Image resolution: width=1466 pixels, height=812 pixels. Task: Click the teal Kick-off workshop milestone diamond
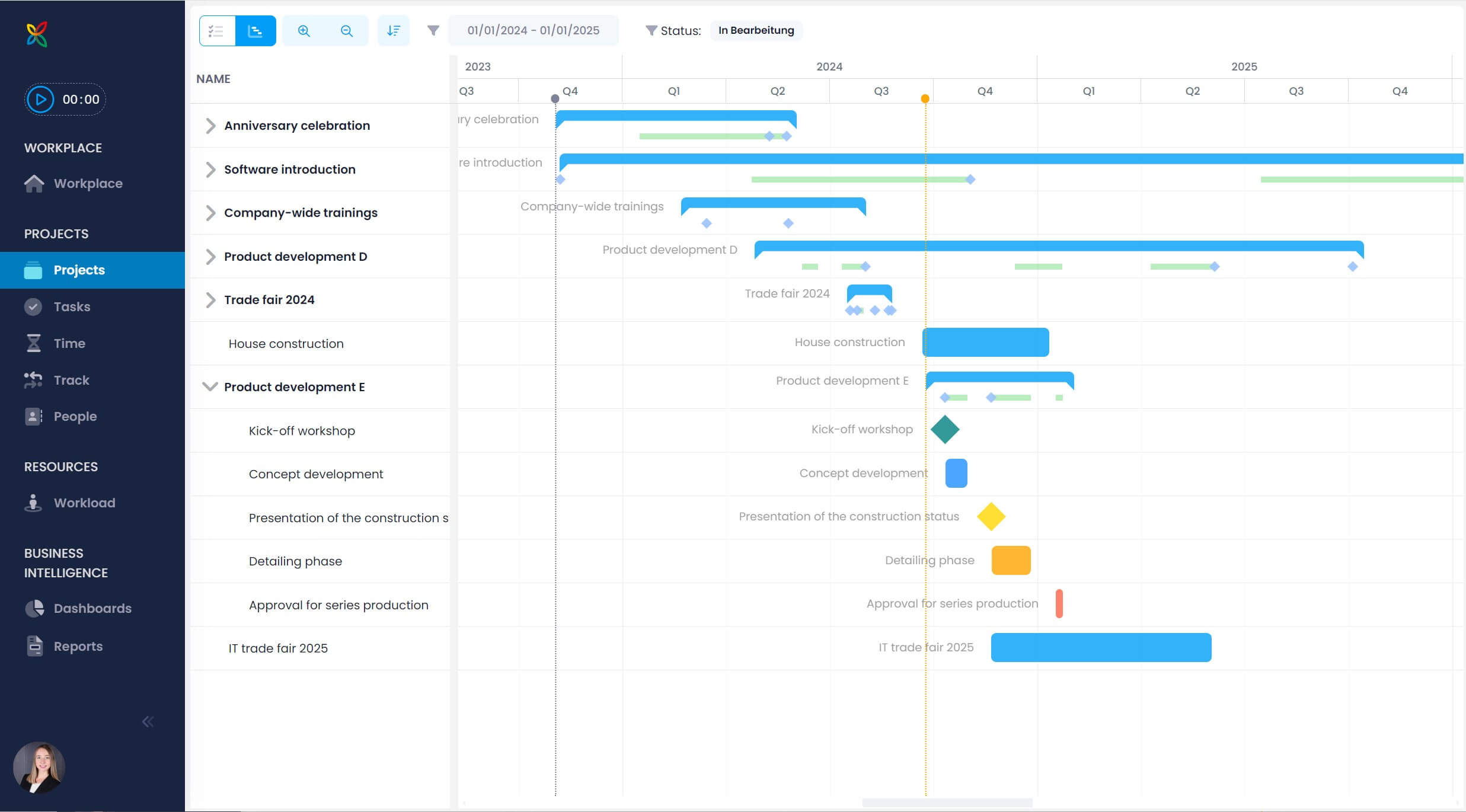point(945,429)
